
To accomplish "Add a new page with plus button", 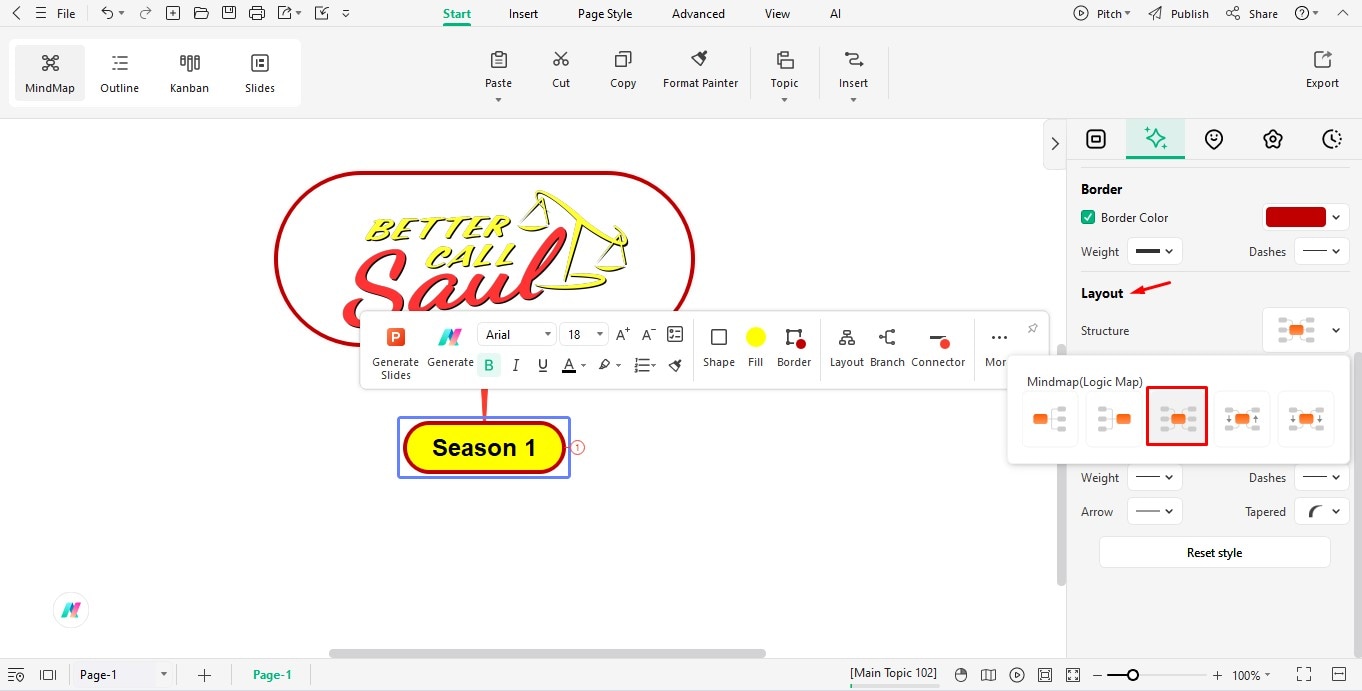I will 204,675.
